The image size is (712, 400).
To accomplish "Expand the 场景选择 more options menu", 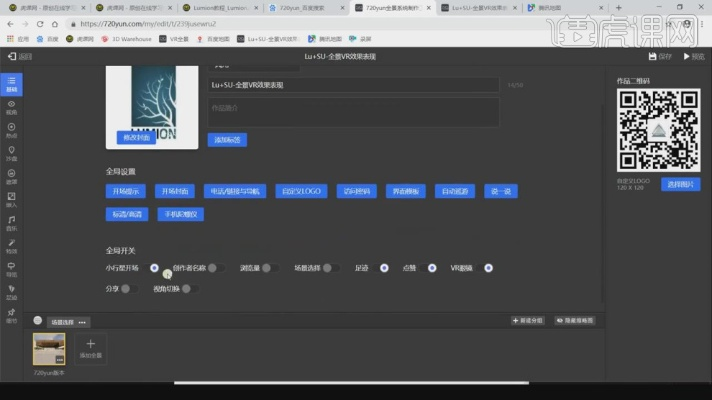I will coord(82,322).
